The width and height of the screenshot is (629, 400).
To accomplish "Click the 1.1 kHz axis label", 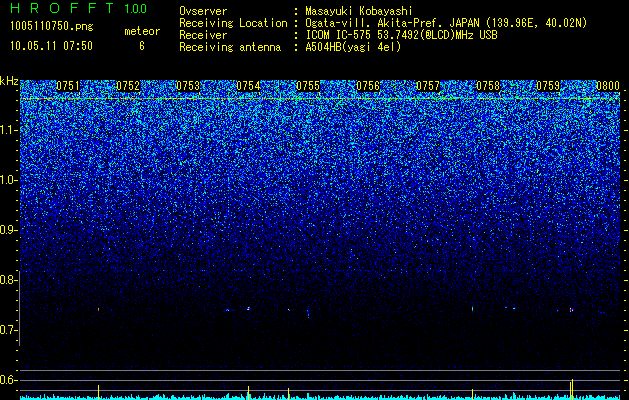I will (9, 130).
